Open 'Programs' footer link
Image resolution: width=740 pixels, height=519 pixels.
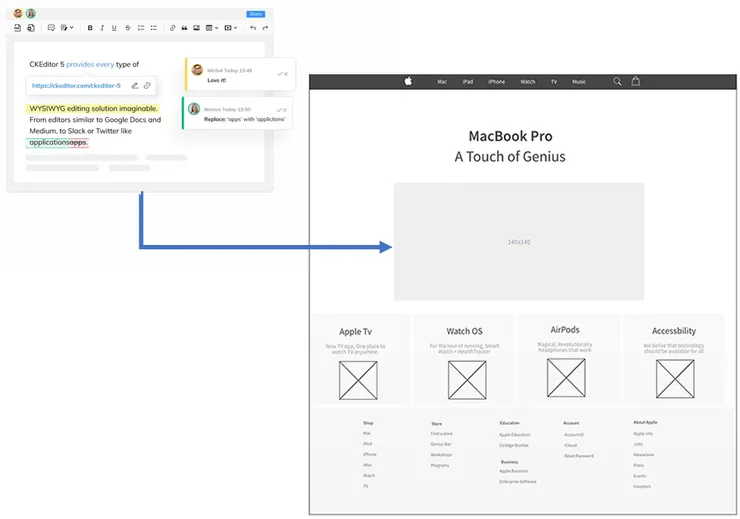[440, 465]
